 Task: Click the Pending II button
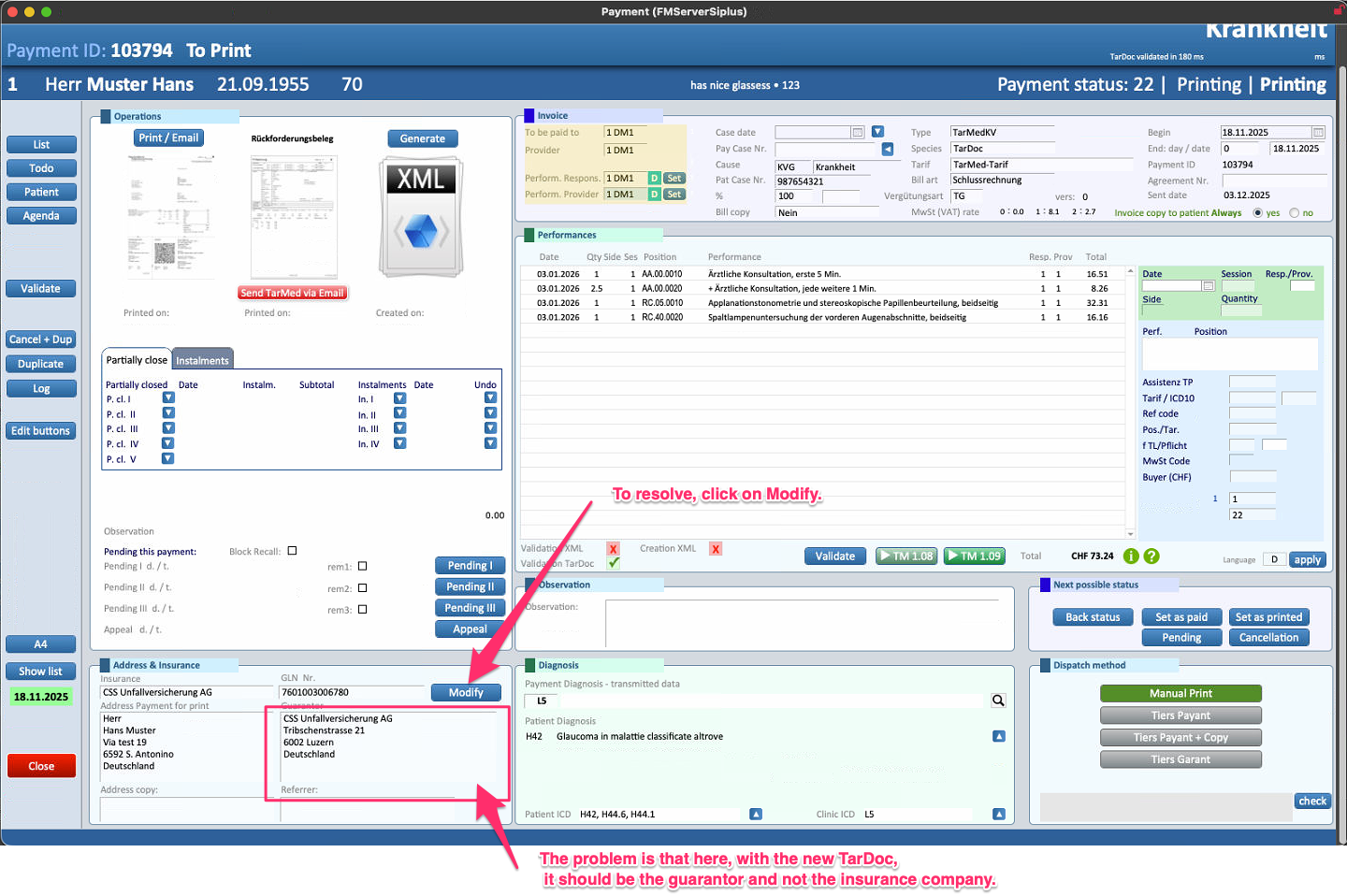pyautogui.click(x=471, y=586)
